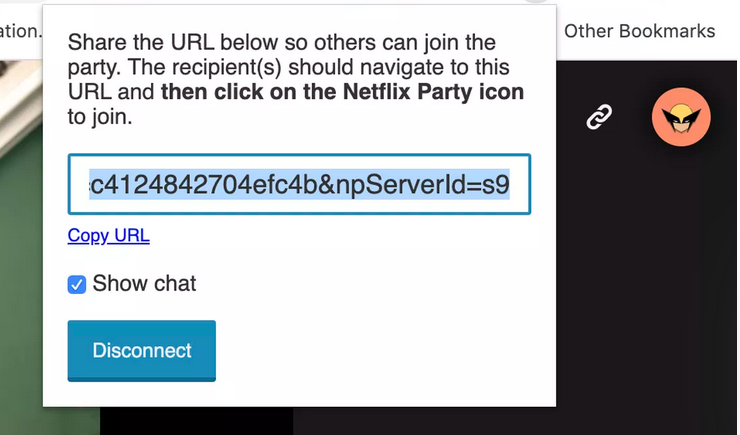
Task: Click the chain link icon beside the avatar
Action: [598, 118]
